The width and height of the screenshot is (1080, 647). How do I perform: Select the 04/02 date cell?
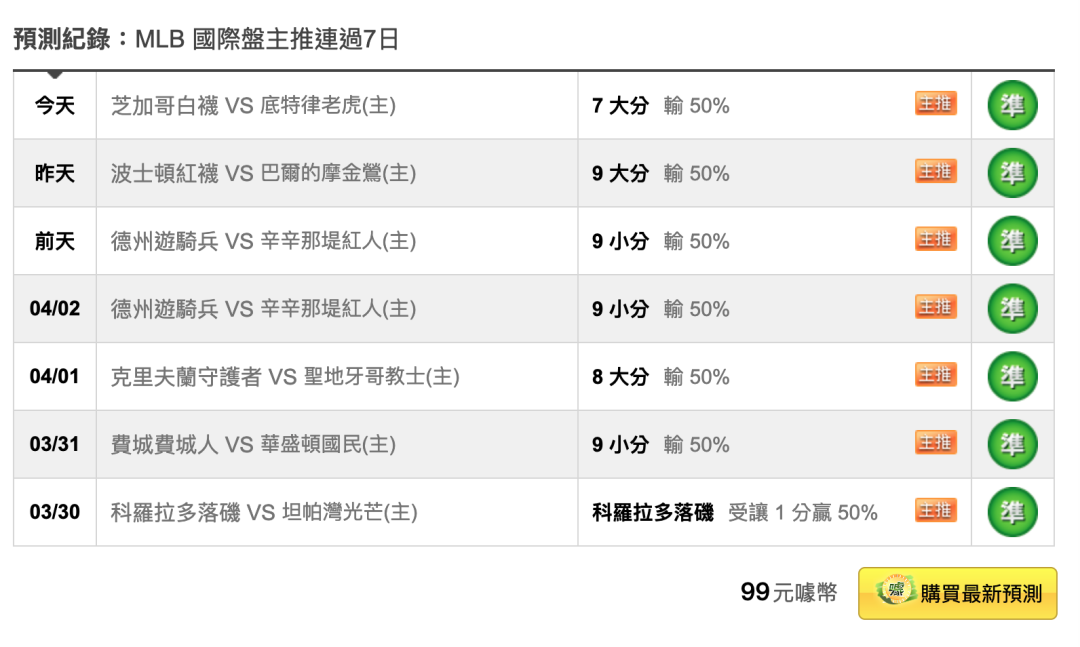(54, 309)
